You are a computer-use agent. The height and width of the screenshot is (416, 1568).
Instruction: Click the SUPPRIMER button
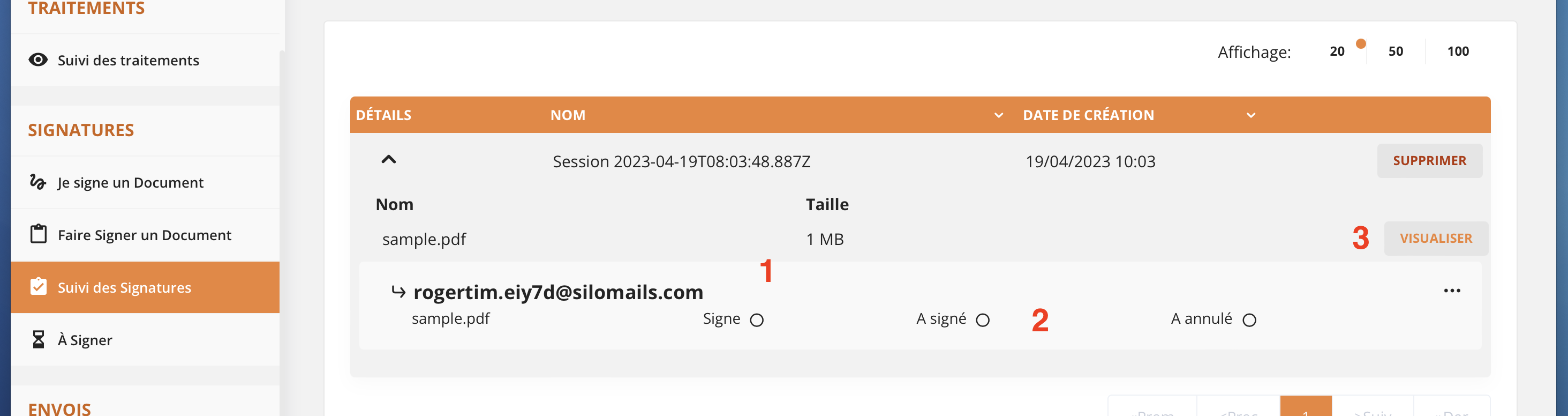(x=1429, y=161)
